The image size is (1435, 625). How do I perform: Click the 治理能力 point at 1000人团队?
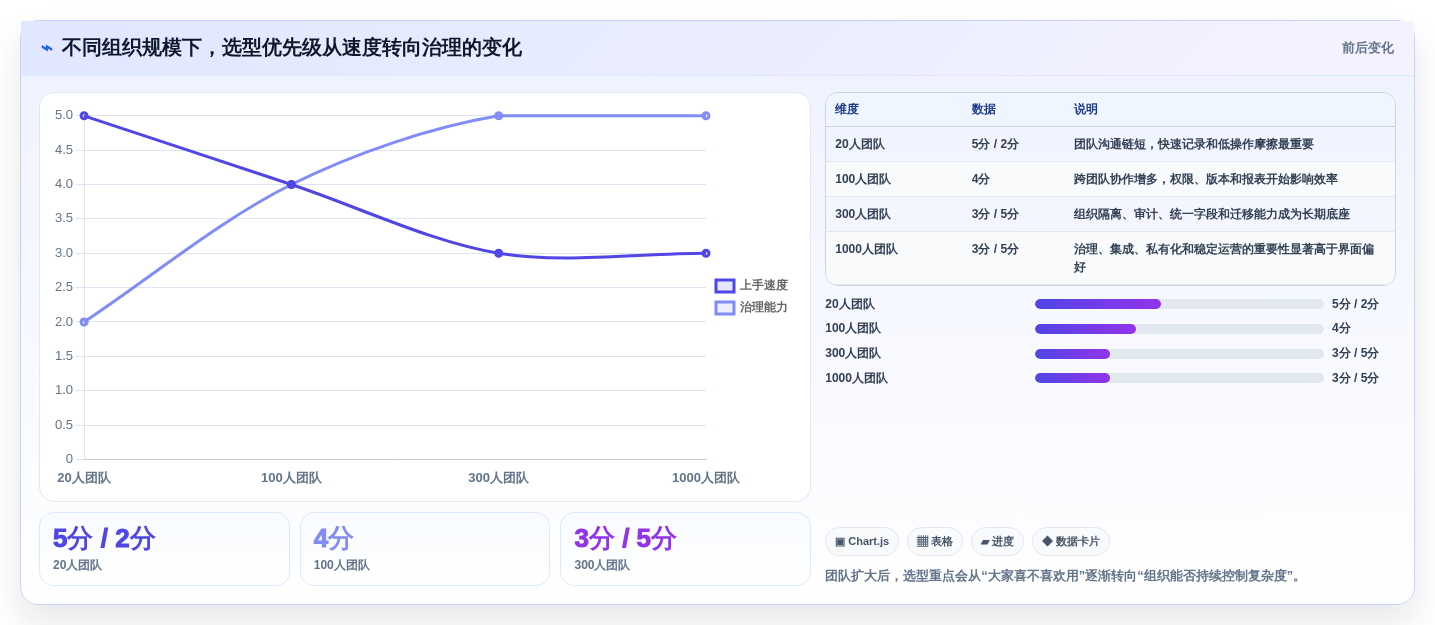pyautogui.click(x=706, y=116)
